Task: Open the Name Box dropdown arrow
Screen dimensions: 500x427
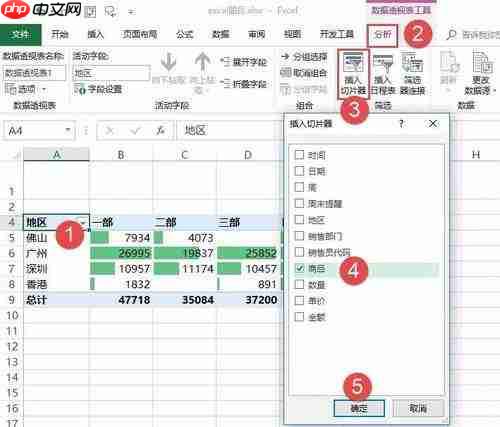Action: pyautogui.click(x=68, y=130)
